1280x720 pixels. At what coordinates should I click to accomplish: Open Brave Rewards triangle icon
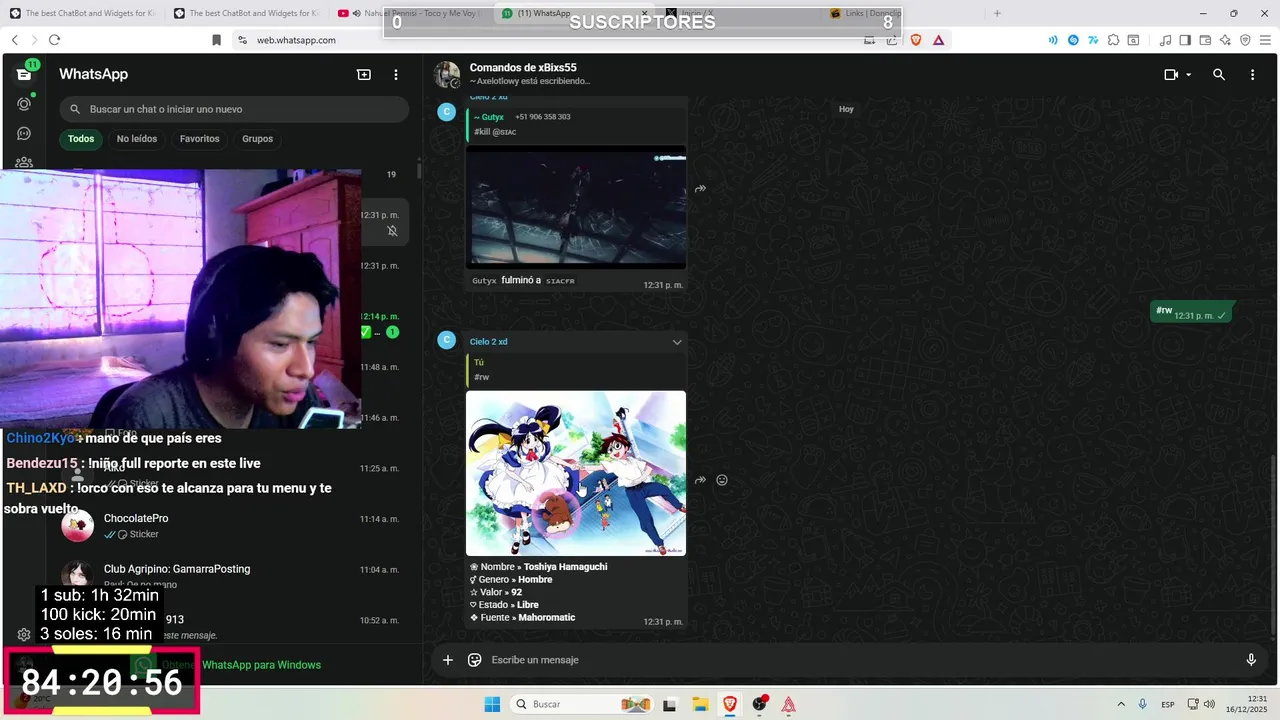[938, 40]
